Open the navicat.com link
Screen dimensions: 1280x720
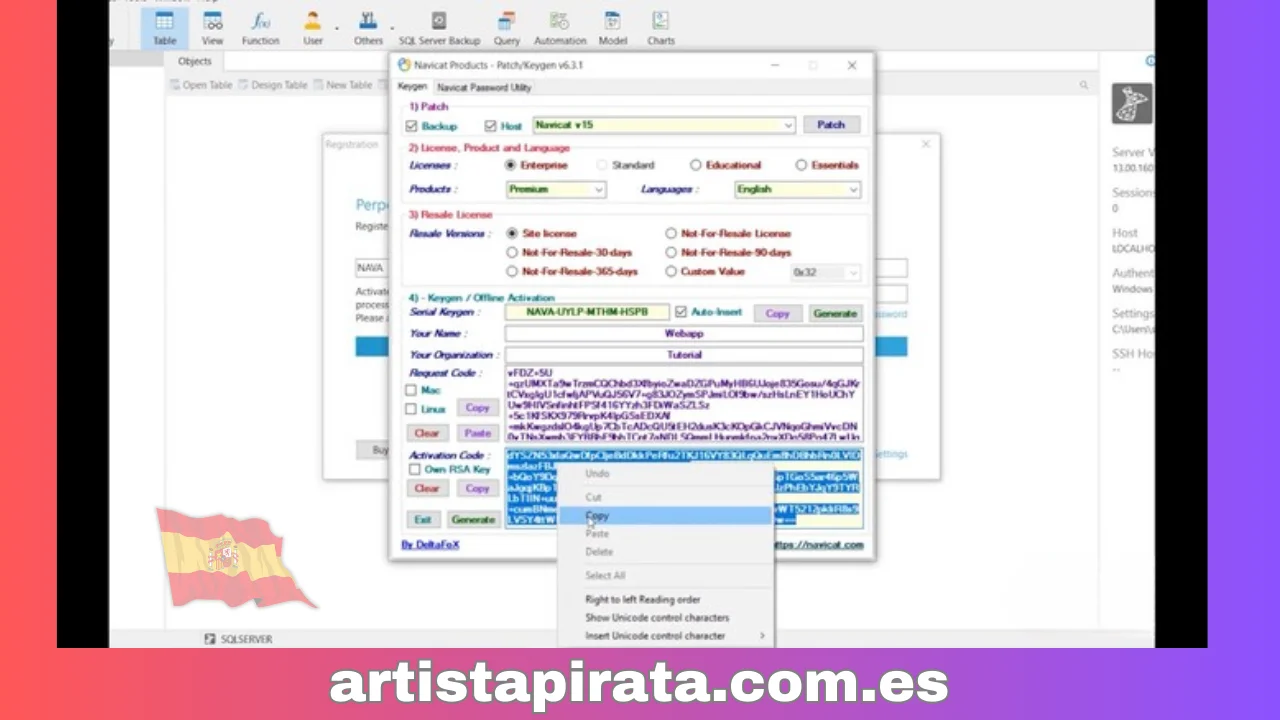click(x=818, y=545)
